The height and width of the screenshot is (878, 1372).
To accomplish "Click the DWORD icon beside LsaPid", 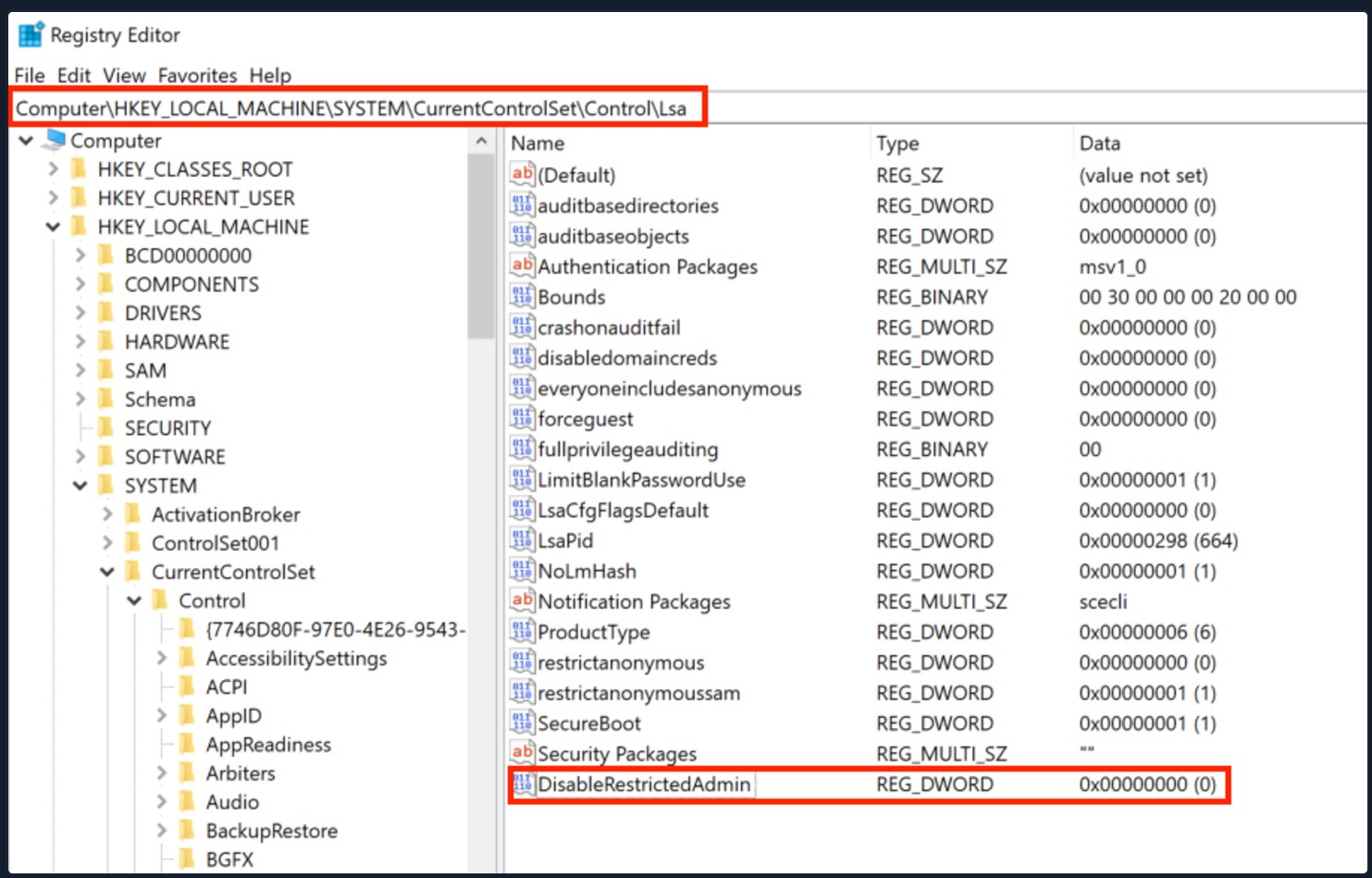I will 522,539.
